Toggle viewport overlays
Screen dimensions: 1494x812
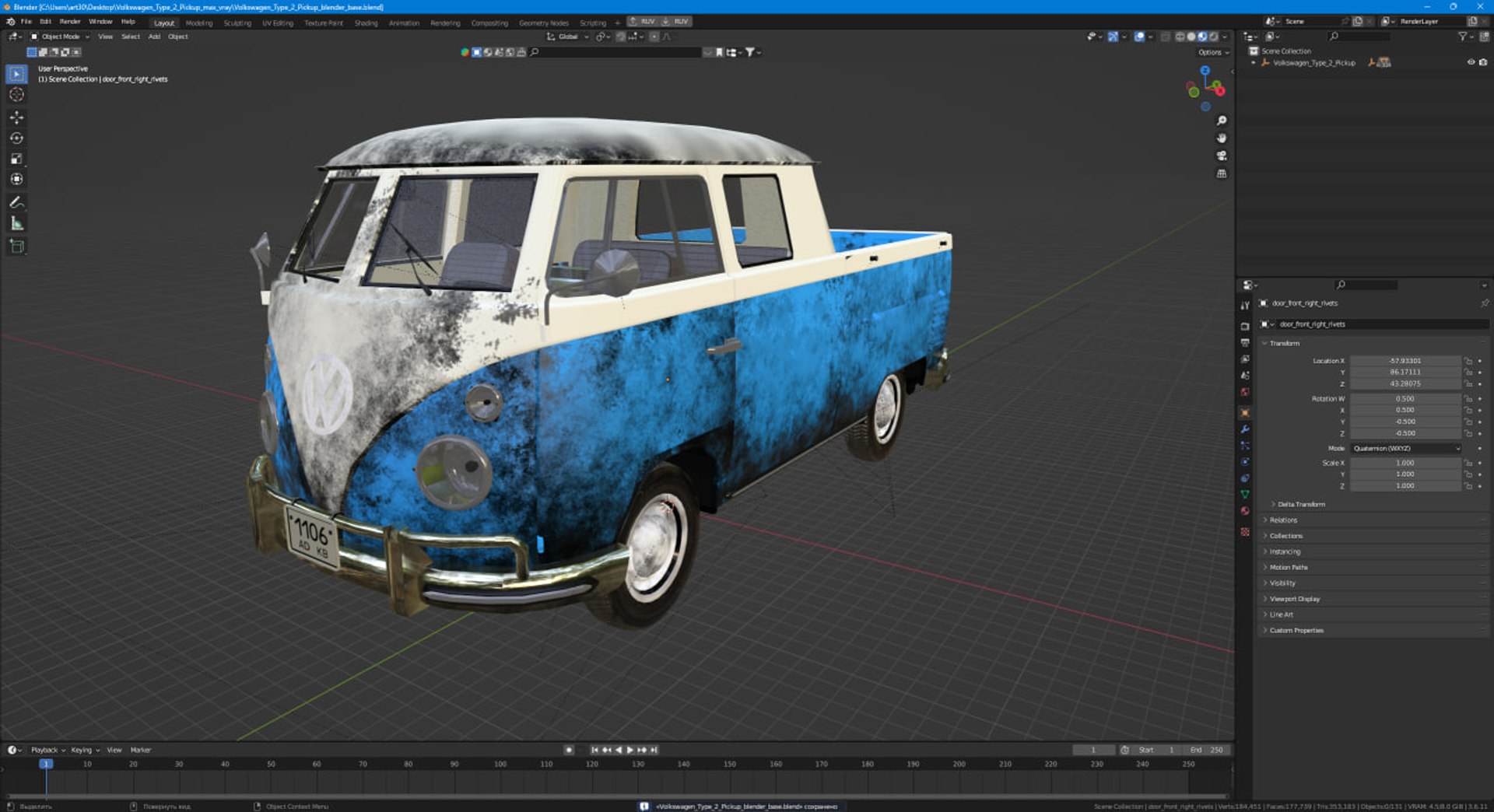(x=1139, y=37)
